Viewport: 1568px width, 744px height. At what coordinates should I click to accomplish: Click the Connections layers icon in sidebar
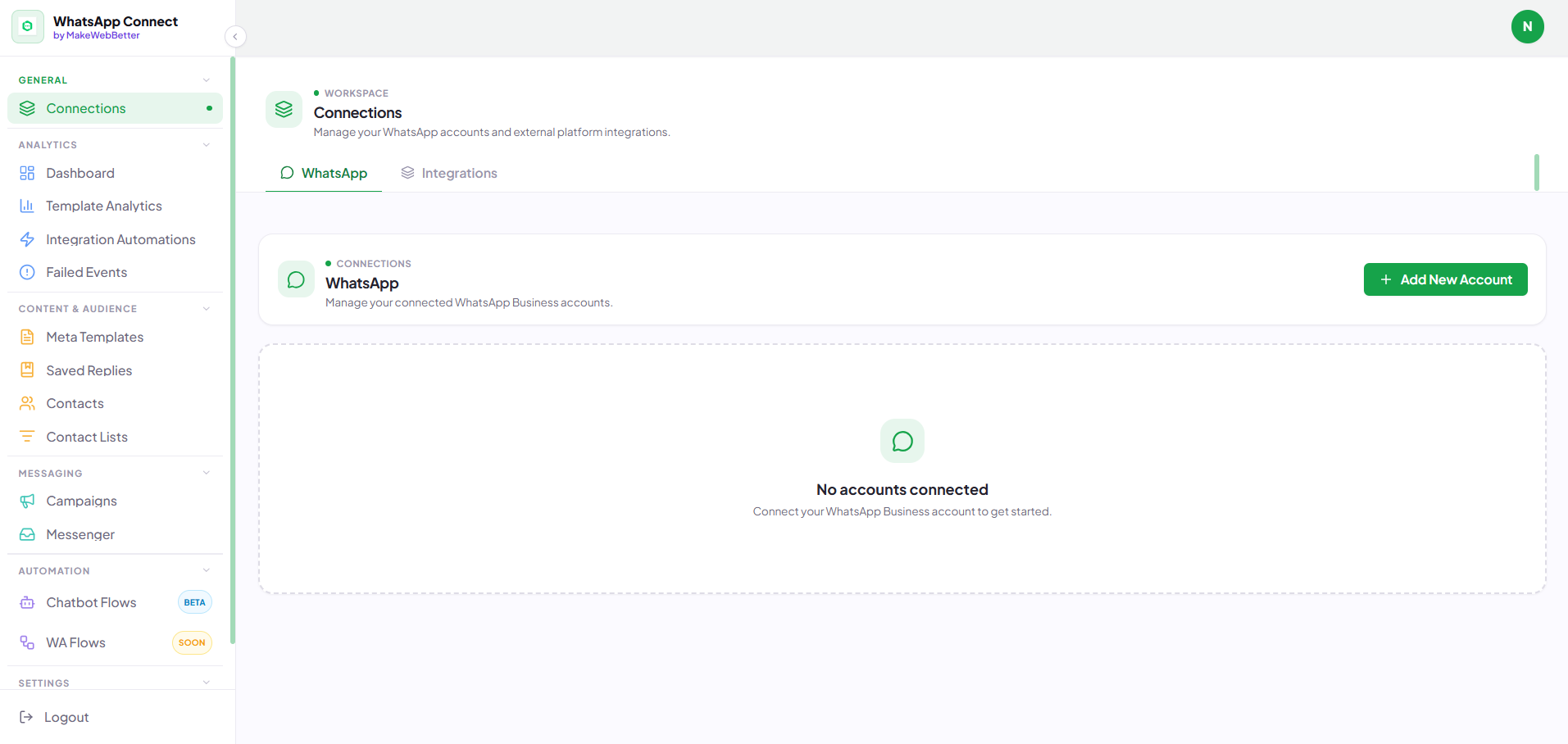click(x=27, y=108)
